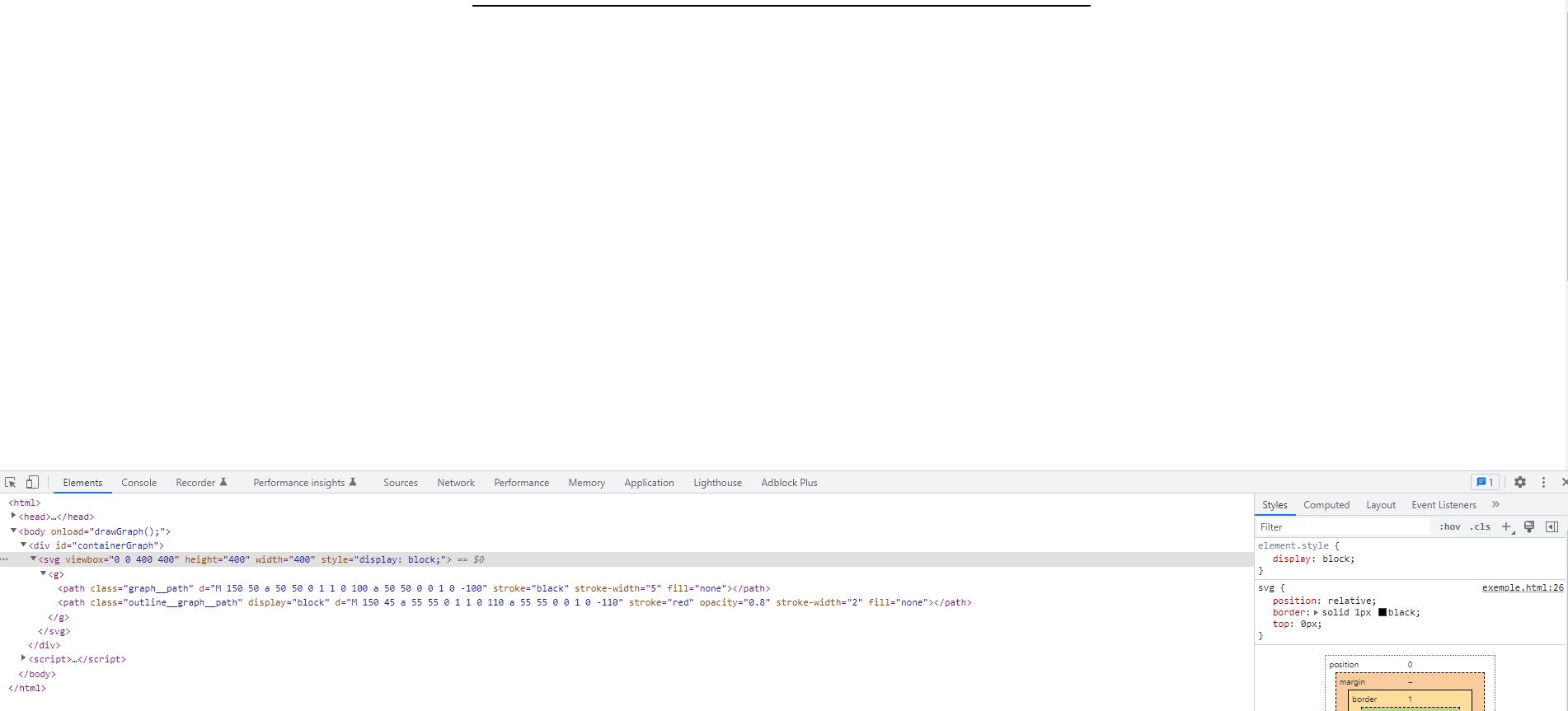The height and width of the screenshot is (711, 1568).
Task: Add a new style rule with plus icon
Action: pyautogui.click(x=1506, y=527)
